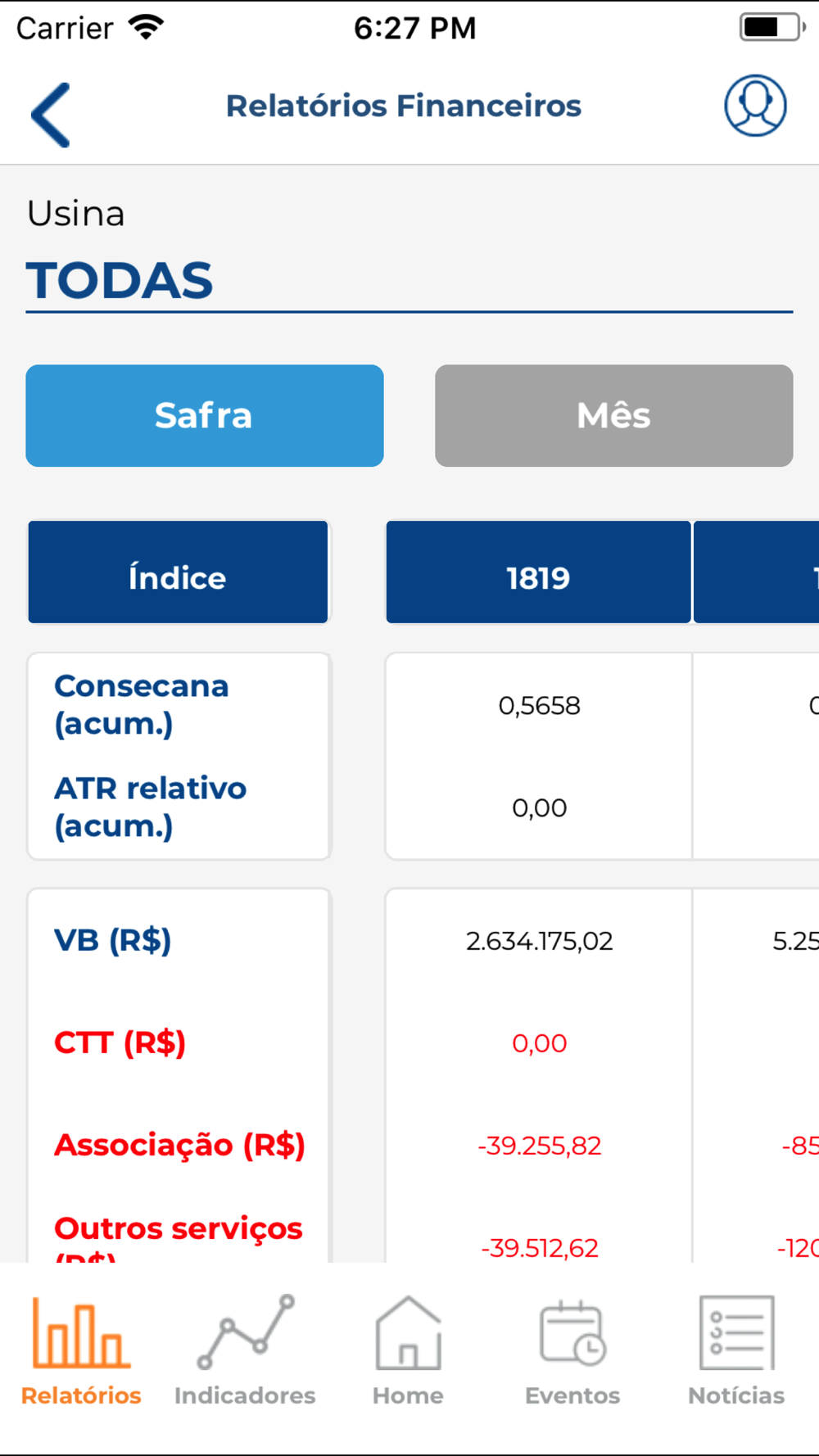This screenshot has height=1456, width=819.
Task: Tap the Índice column header
Action: point(178,572)
